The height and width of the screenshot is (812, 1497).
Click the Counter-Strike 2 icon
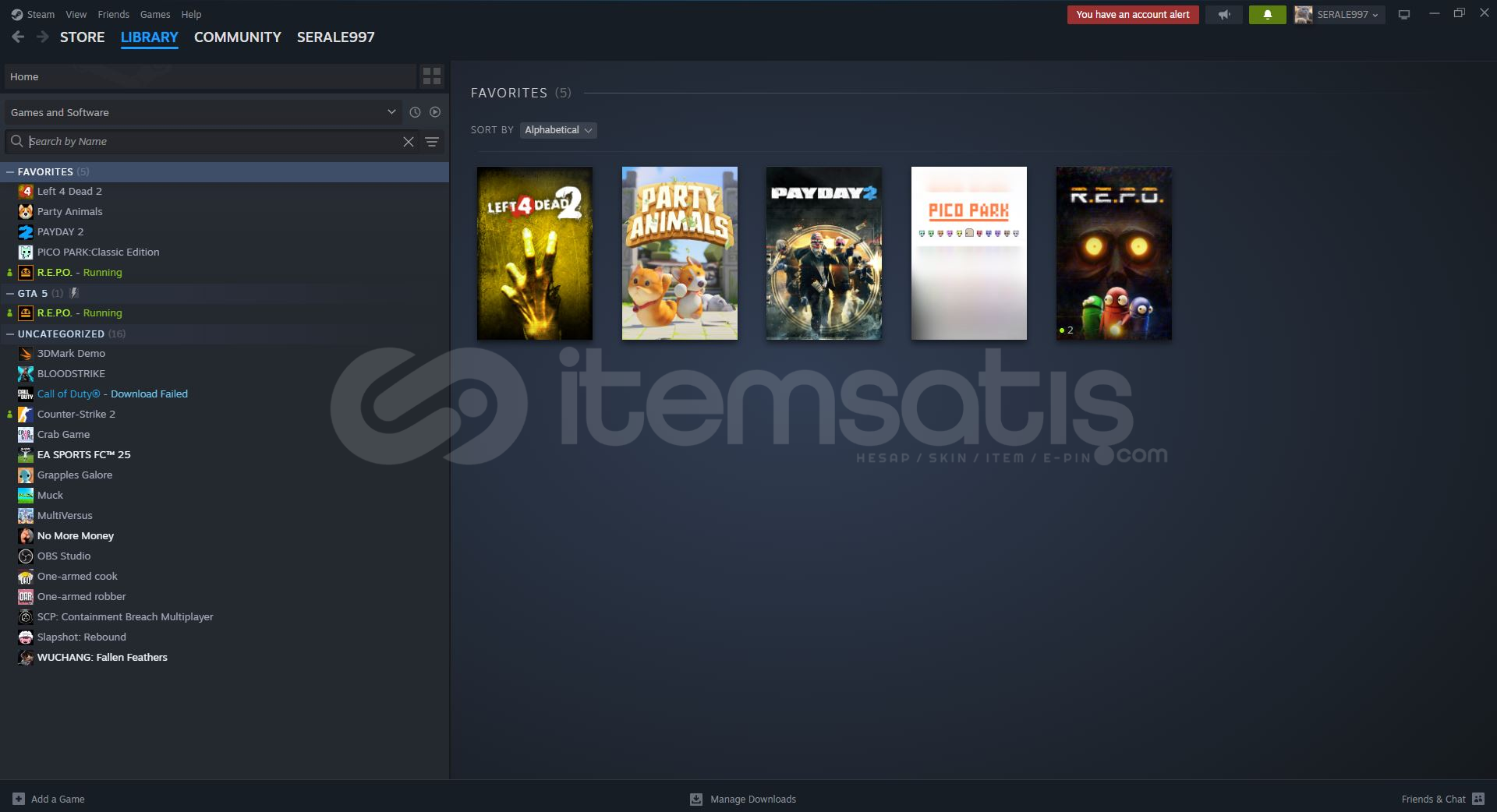[x=26, y=414]
